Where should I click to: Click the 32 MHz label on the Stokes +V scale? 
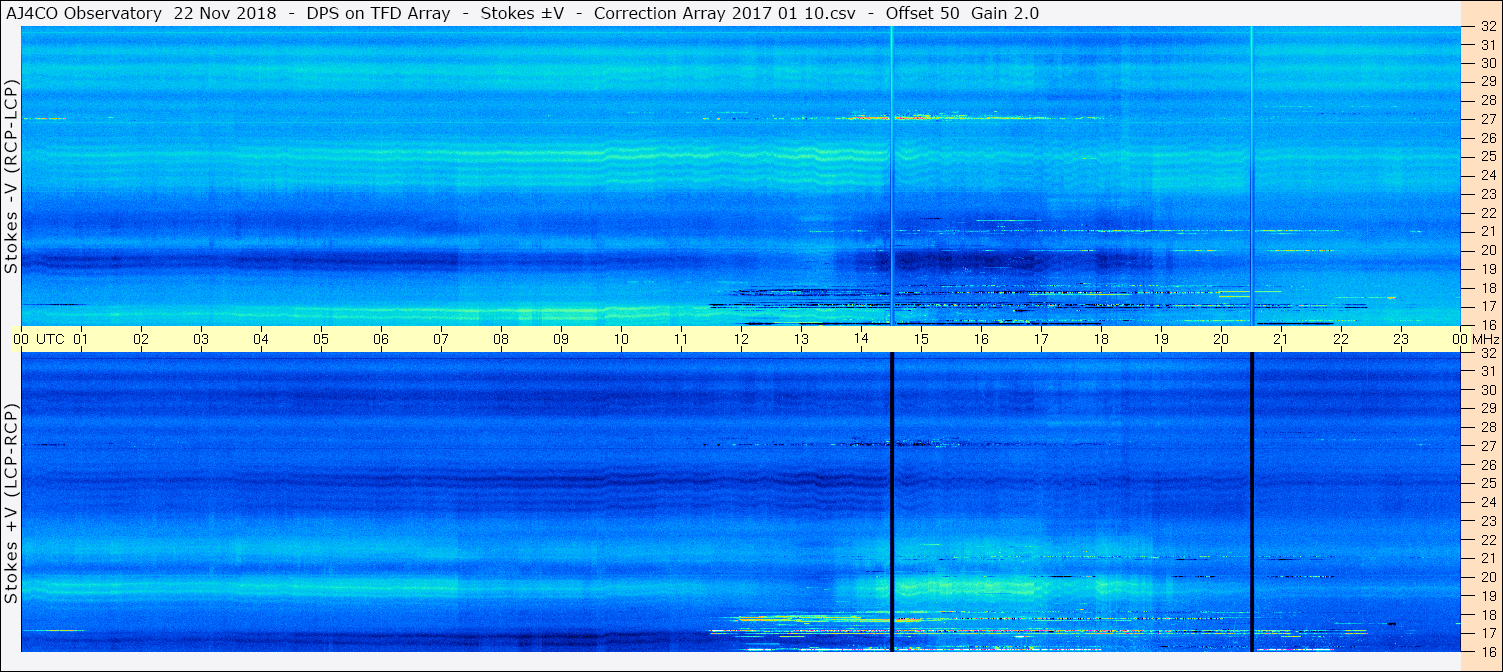point(1487,353)
